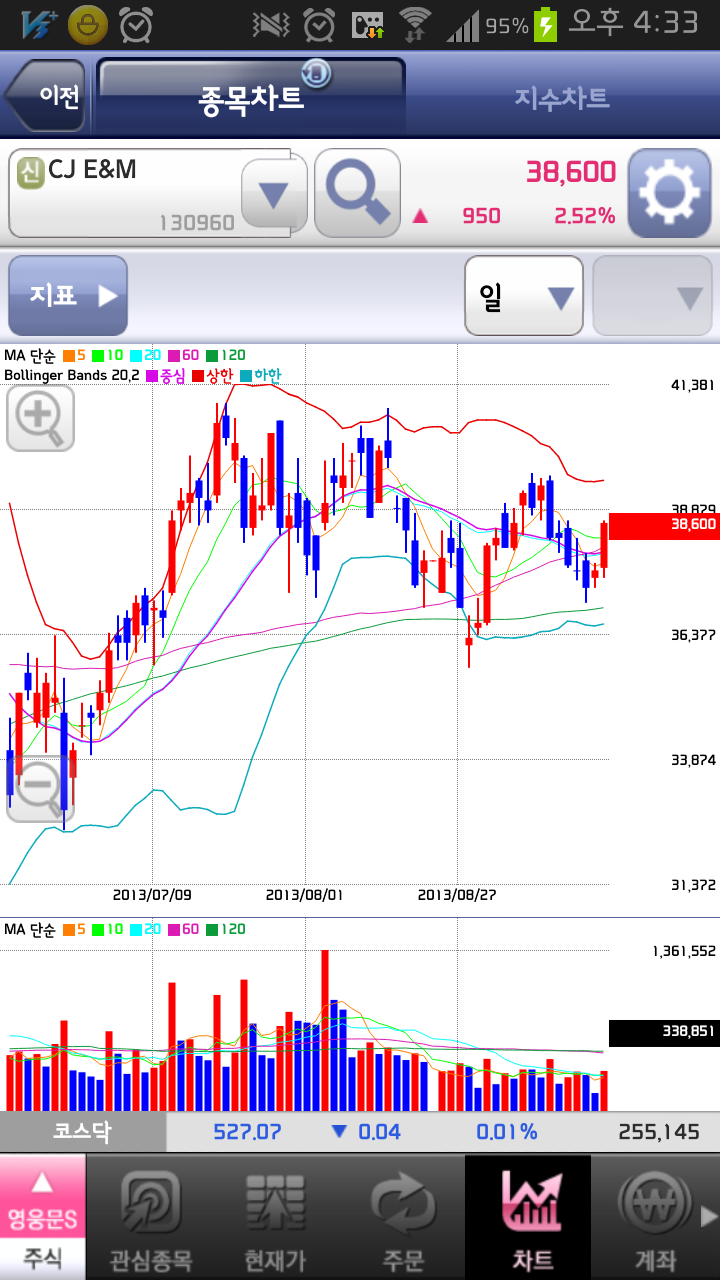Tap the Wi-Fi status icon
The height and width of the screenshot is (1280, 720).
pyautogui.click(x=414, y=24)
